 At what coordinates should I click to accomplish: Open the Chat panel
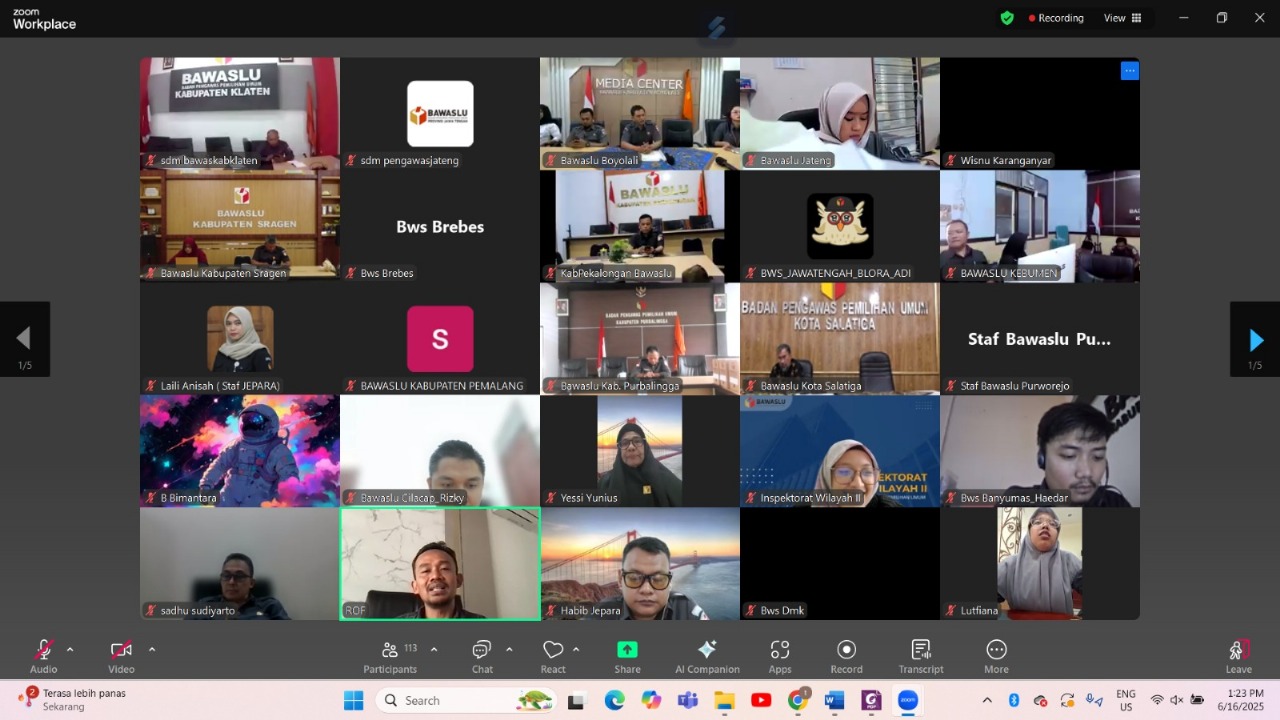coord(482,656)
